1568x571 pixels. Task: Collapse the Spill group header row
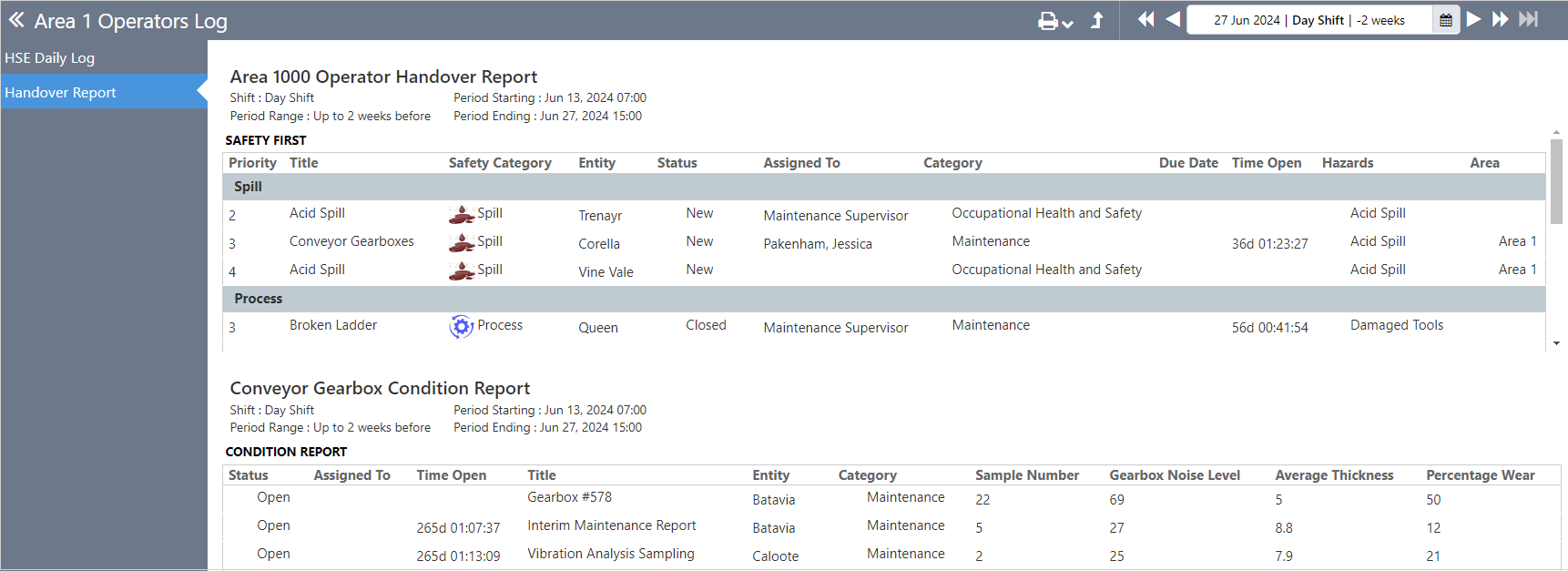[248, 187]
